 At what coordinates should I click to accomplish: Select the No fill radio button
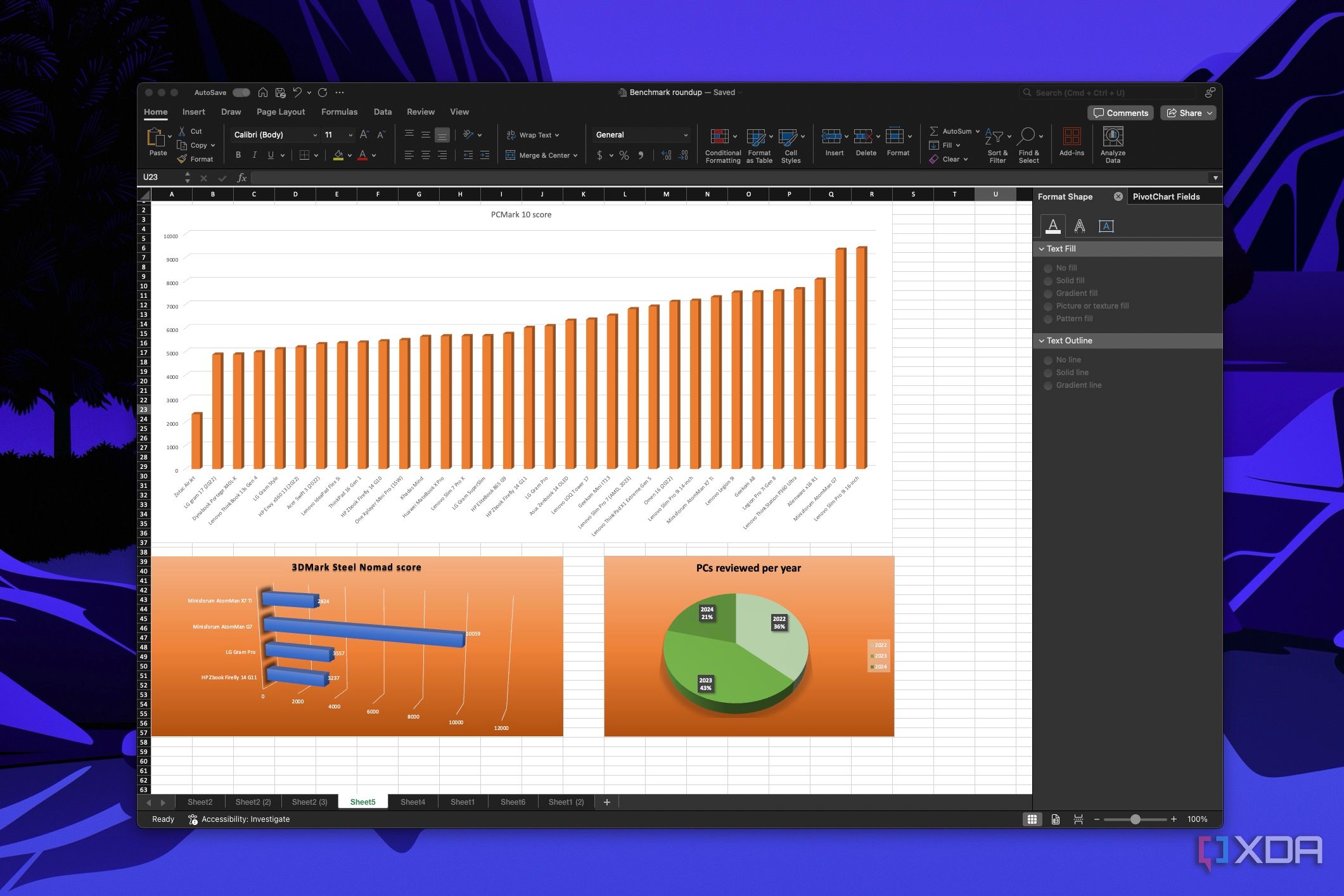pos(1048,268)
